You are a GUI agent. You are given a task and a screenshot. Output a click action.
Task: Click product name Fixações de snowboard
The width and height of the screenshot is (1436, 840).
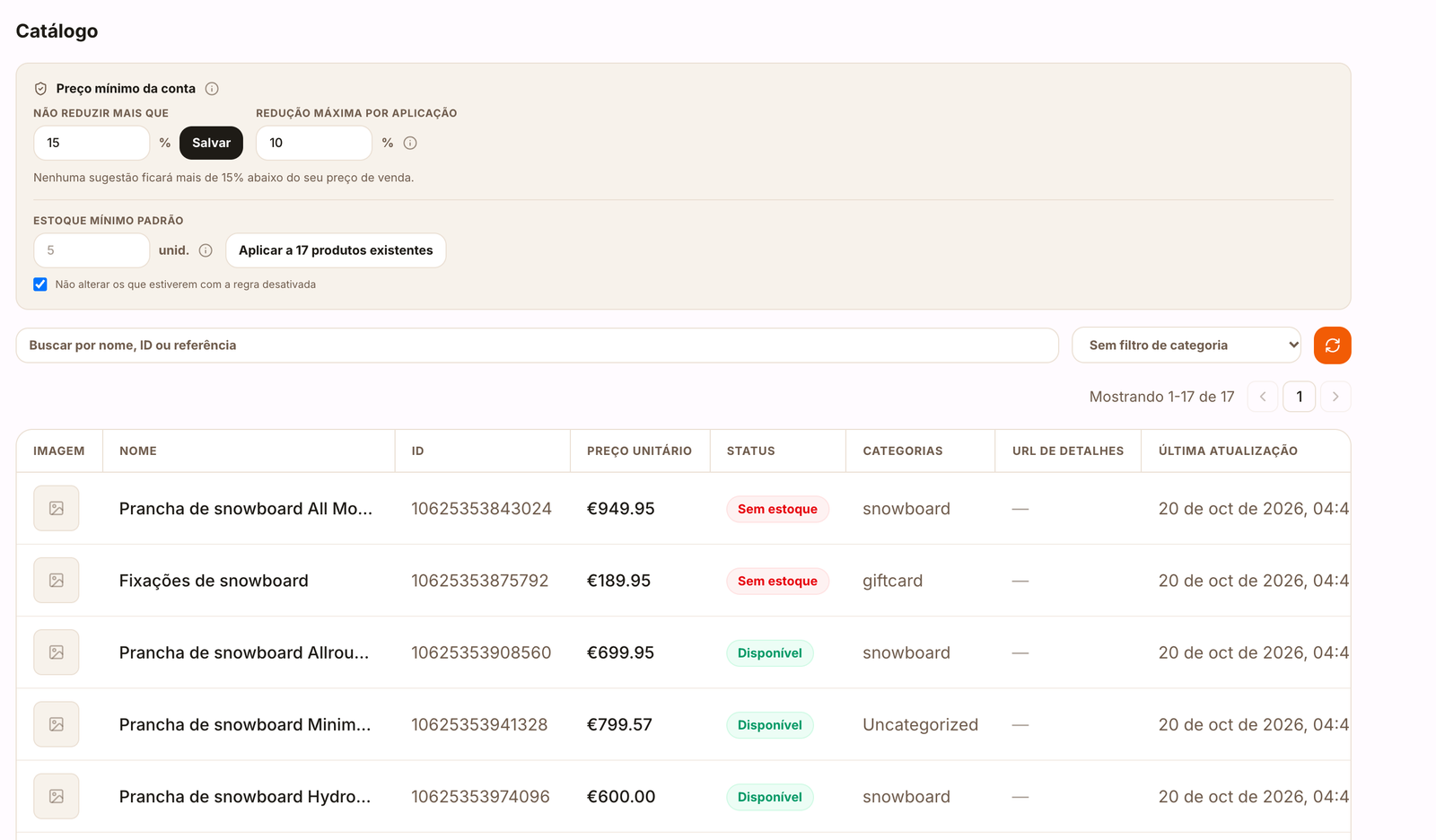click(214, 581)
